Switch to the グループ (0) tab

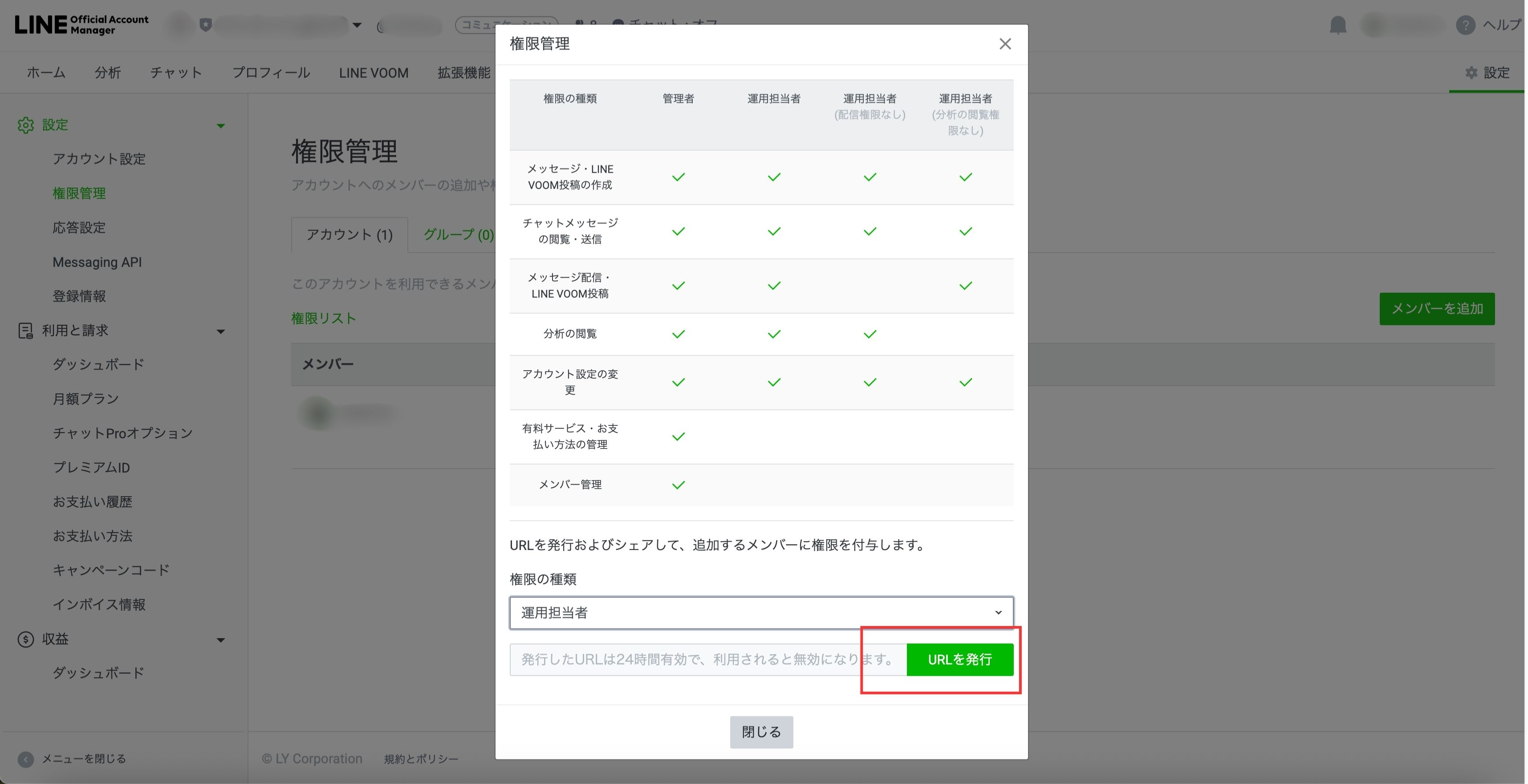click(458, 234)
